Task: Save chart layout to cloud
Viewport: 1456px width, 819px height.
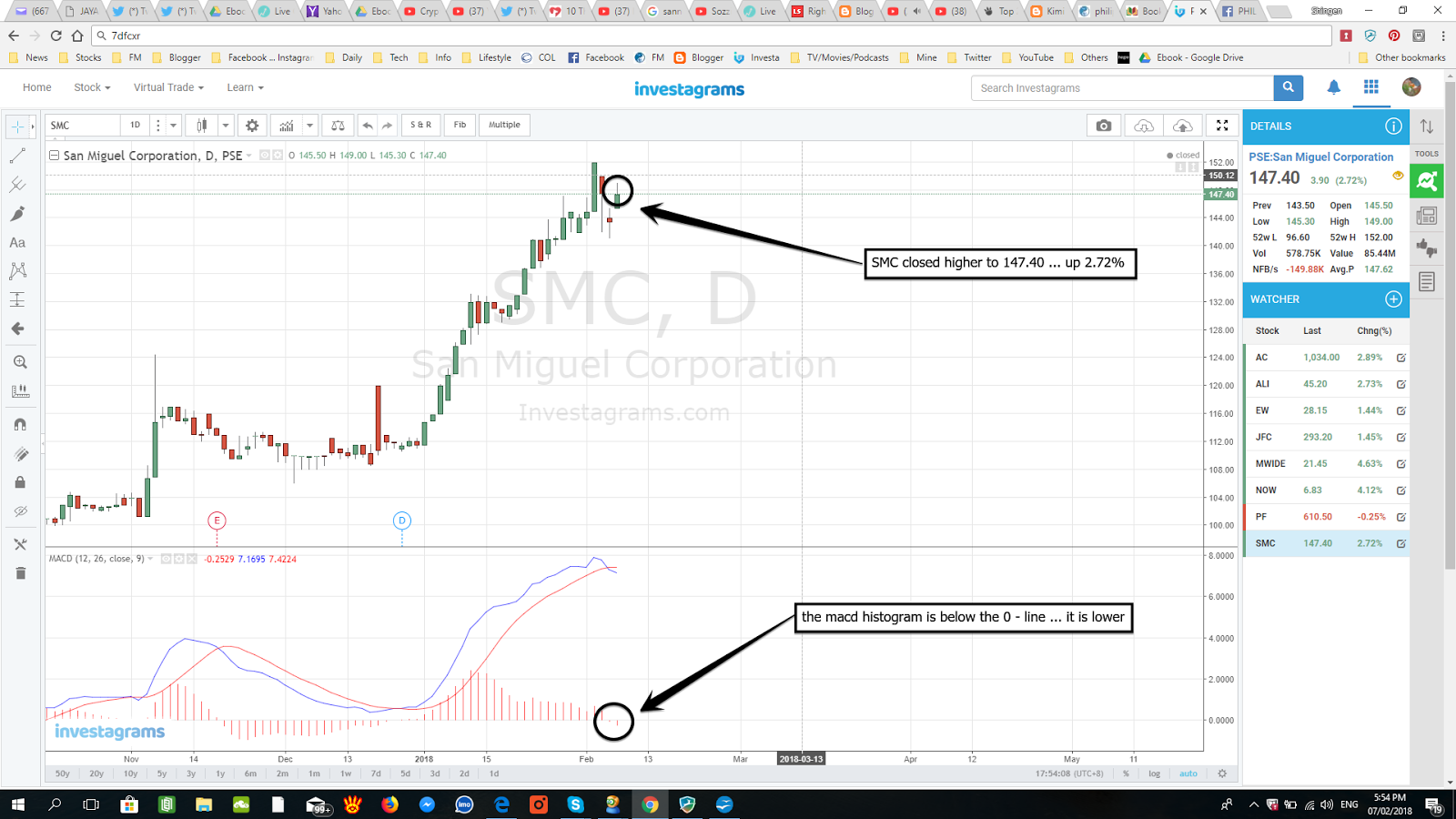Action: pos(1182,126)
